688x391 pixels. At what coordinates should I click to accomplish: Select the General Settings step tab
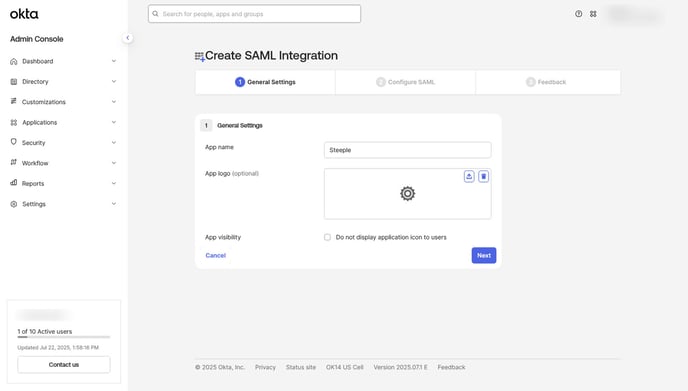click(x=265, y=82)
